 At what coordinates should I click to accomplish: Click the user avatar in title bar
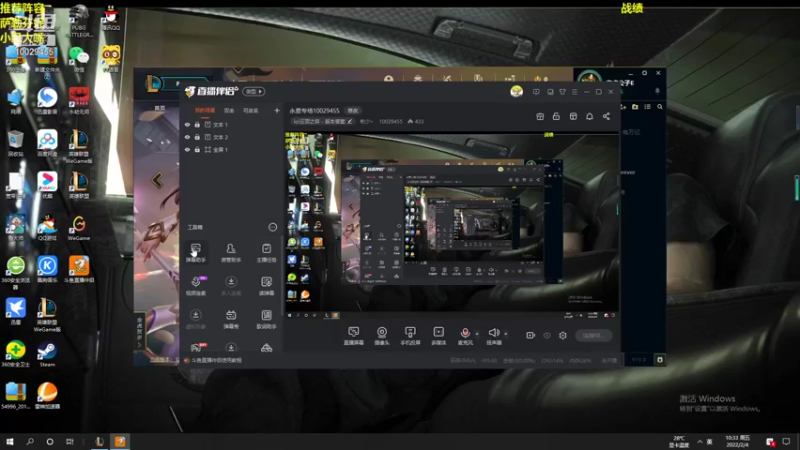click(x=516, y=91)
